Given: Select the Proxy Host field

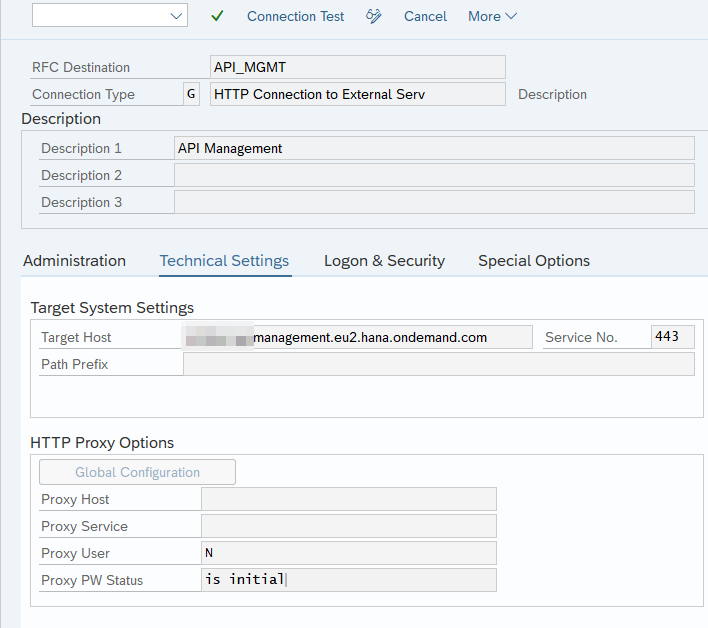Looking at the screenshot, I should [348, 499].
